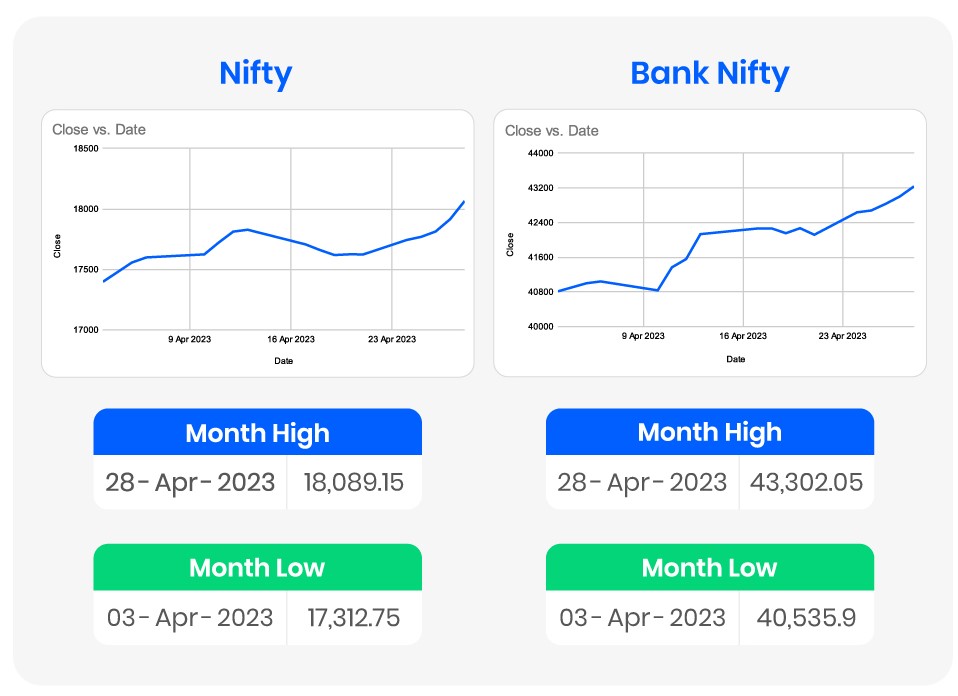958x696 pixels.
Task: Select the Nifty chart's "Close vs. Date" title
Action: point(99,130)
